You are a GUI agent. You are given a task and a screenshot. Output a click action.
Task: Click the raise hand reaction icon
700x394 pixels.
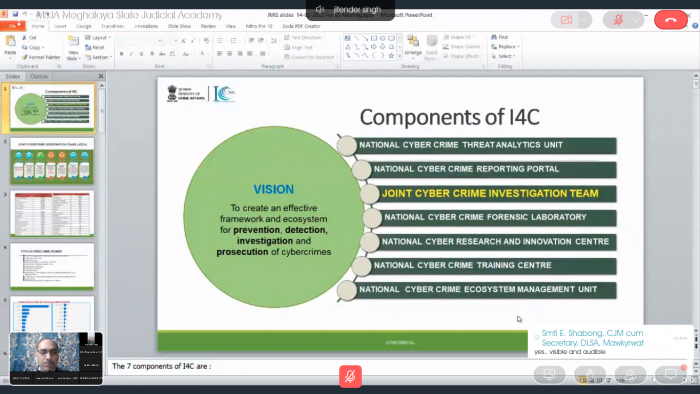coord(590,374)
